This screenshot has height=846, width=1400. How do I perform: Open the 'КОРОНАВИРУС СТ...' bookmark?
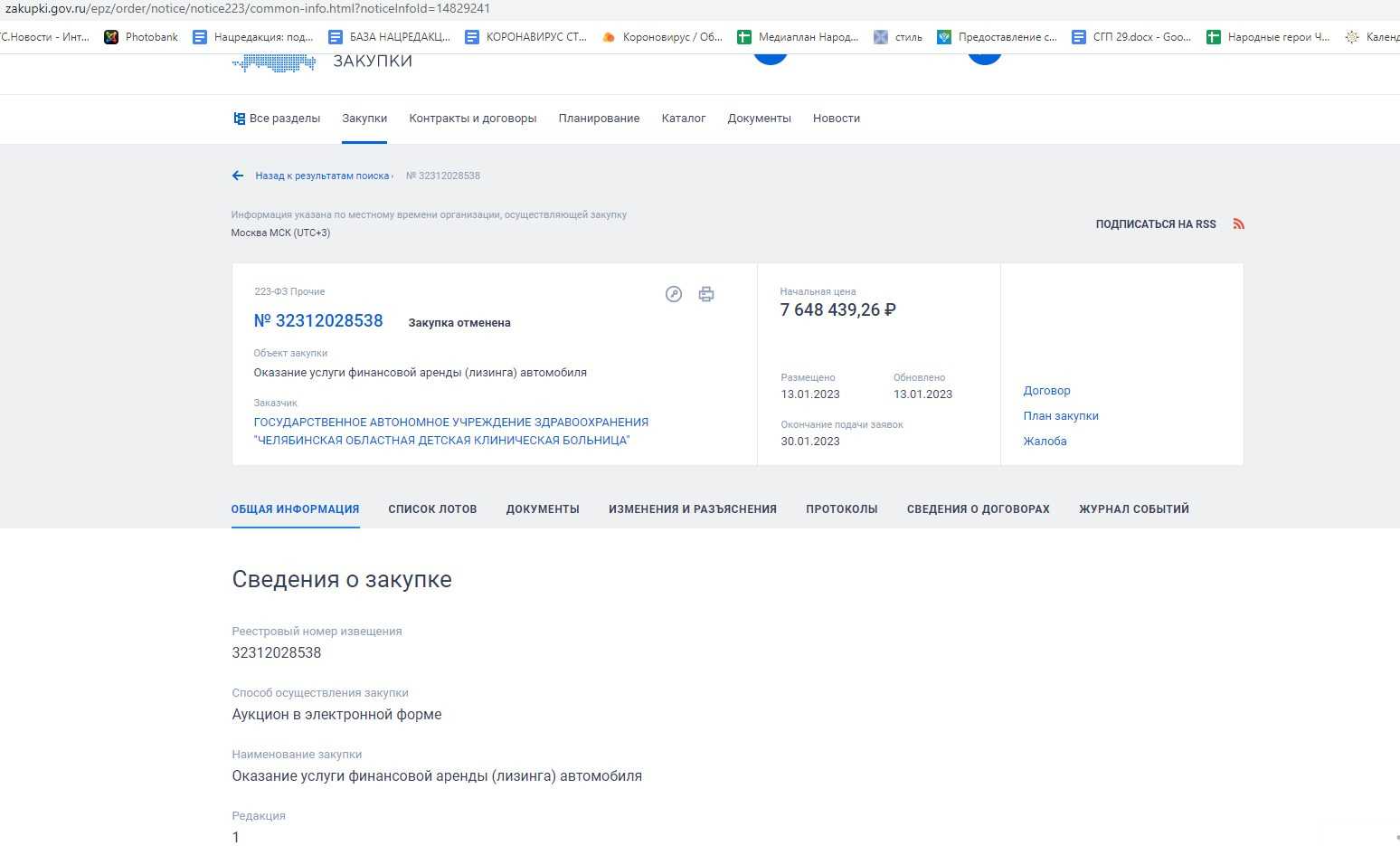coord(525,37)
